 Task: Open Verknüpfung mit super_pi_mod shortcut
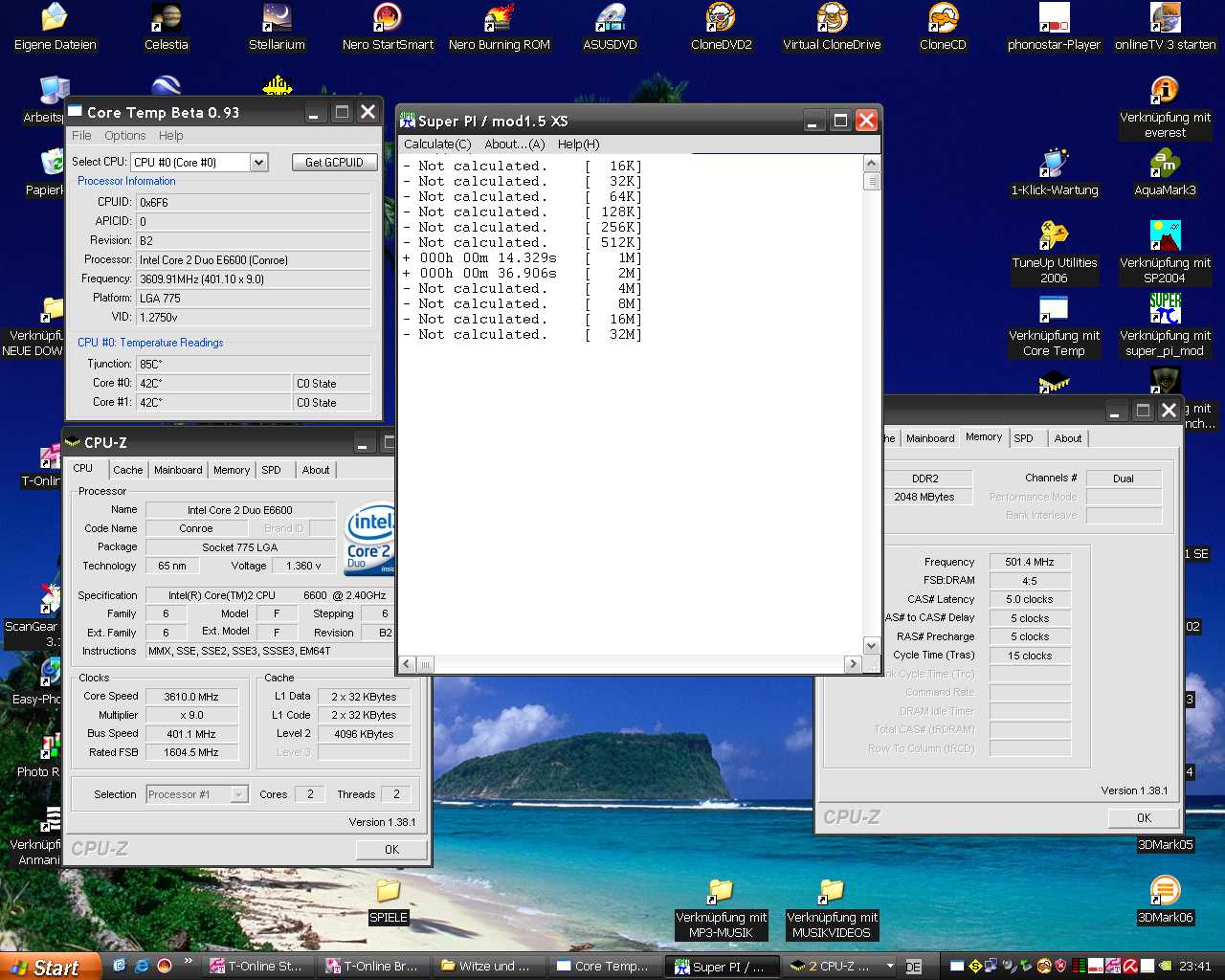click(1165, 325)
